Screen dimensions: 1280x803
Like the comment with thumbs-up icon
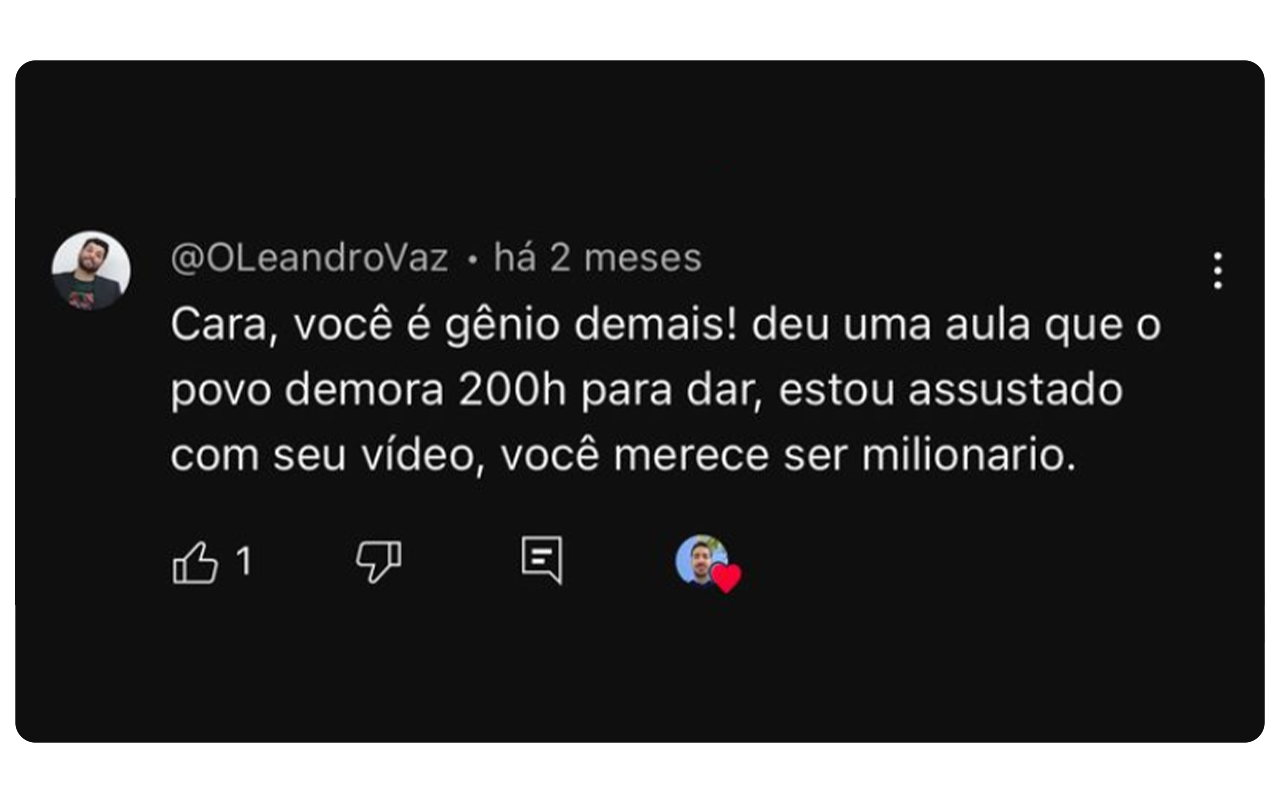(x=195, y=562)
